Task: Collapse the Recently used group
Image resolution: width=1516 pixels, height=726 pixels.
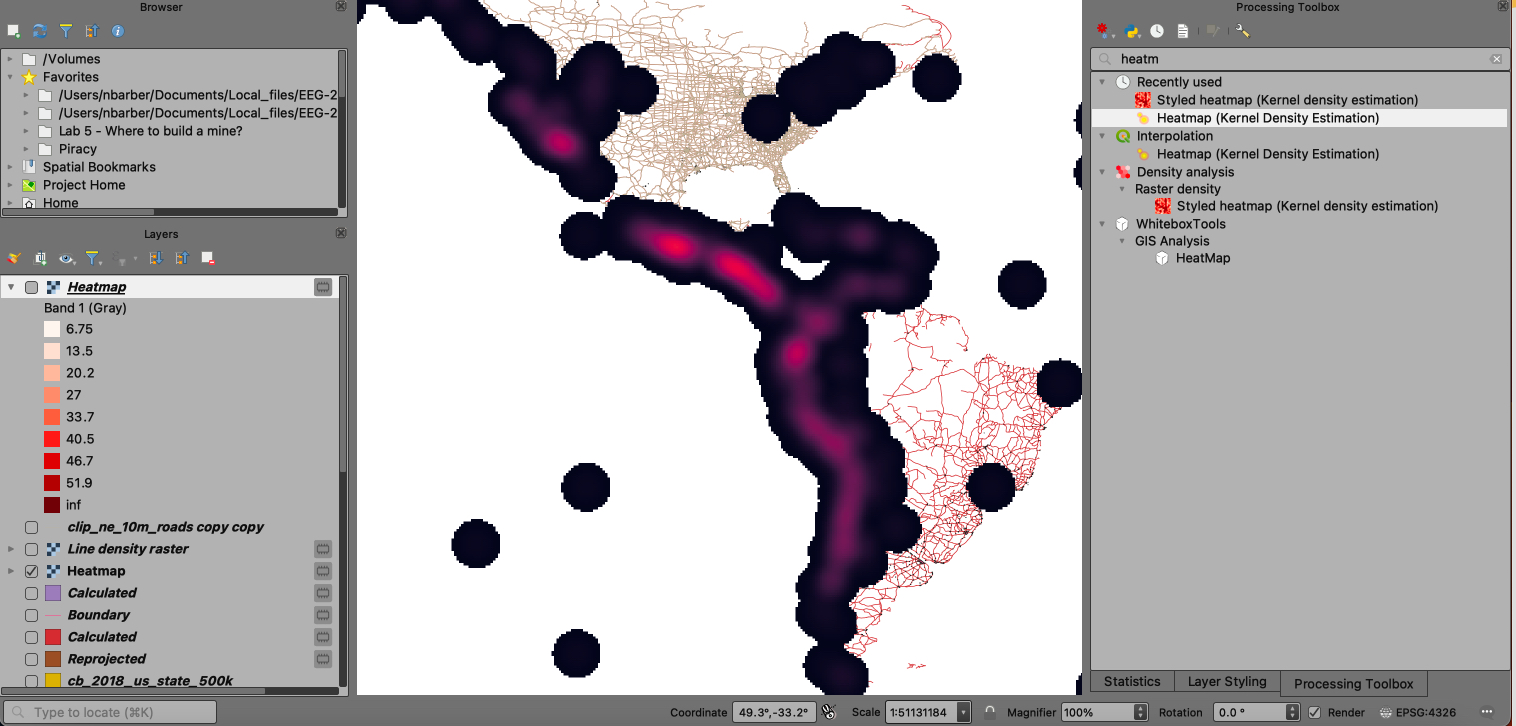Action: click(1103, 82)
